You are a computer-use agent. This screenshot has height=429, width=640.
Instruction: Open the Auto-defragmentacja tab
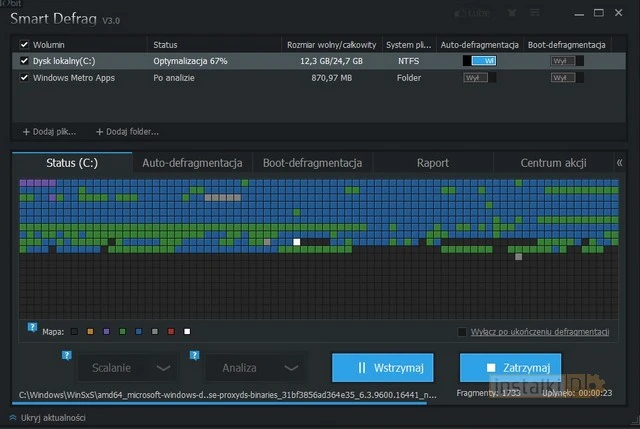point(192,163)
